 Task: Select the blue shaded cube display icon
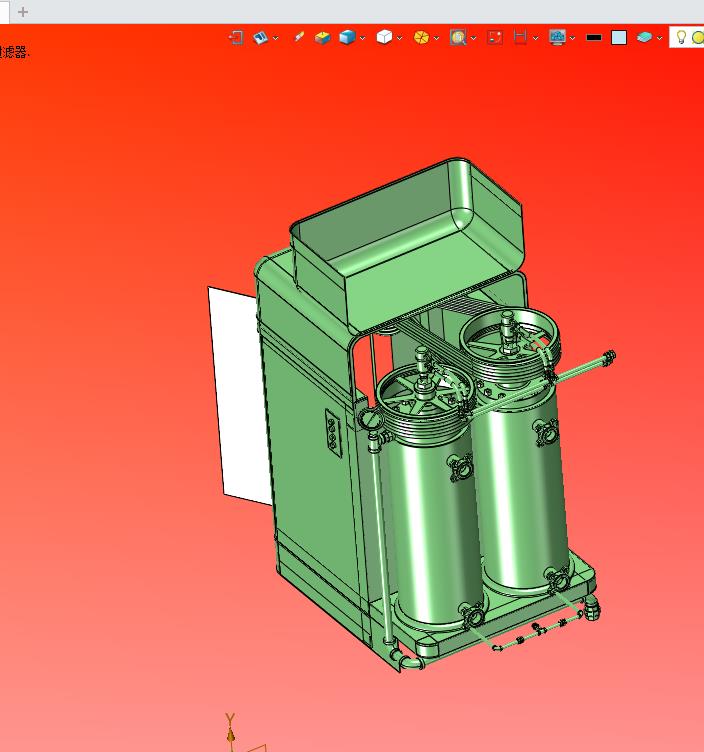[x=347, y=37]
